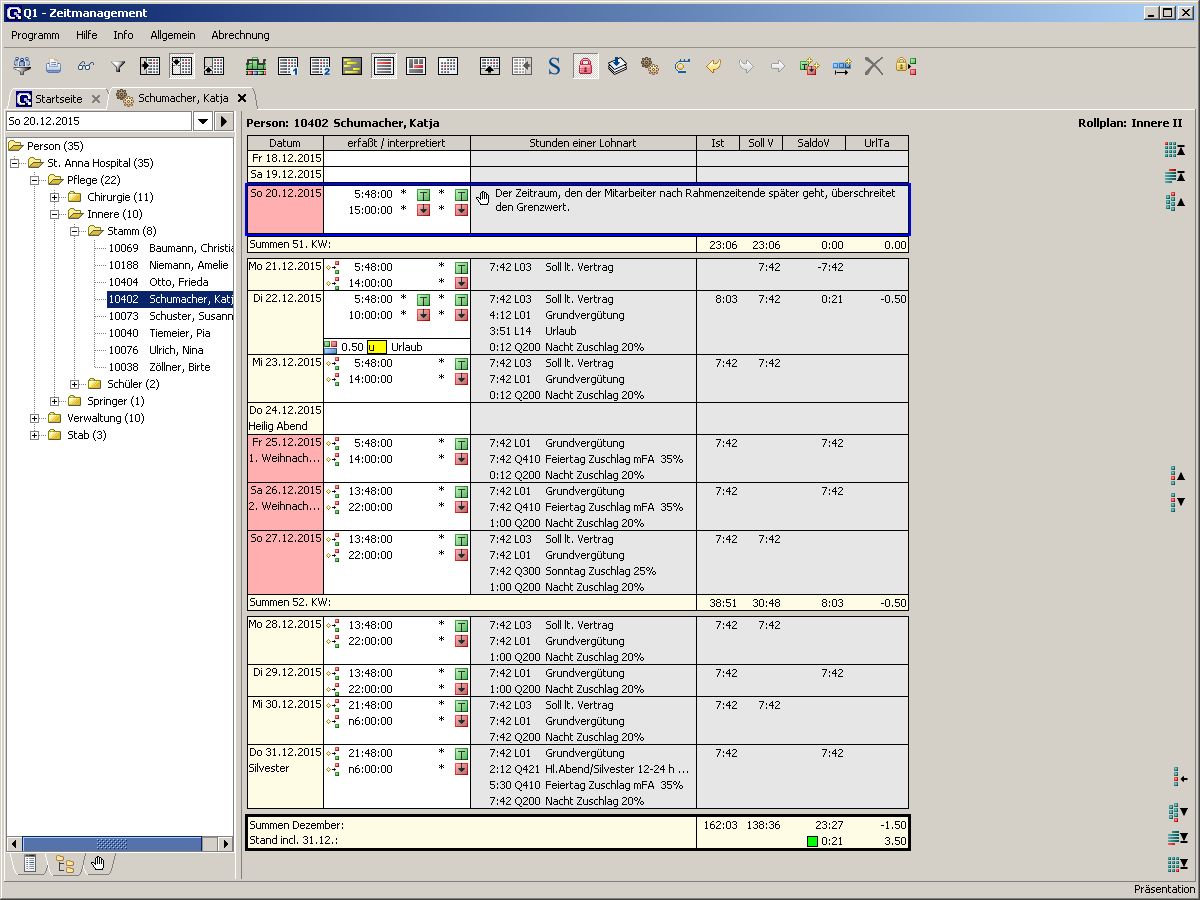Click the filter funnel icon in toolbar
This screenshot has width=1200, height=900.
(x=118, y=67)
